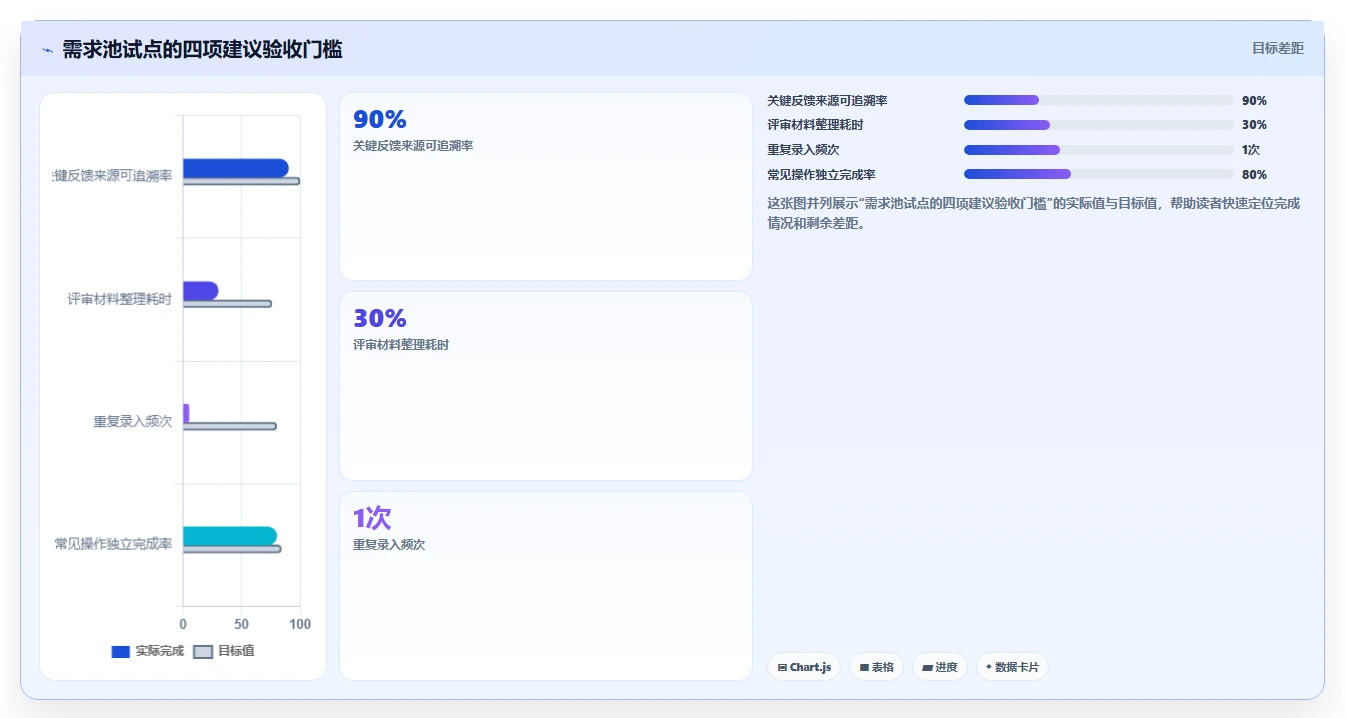Image resolution: width=1345 pixels, height=718 pixels.
Task: Click the title 需求池试点的四项建议验收门槛
Action: point(202,50)
